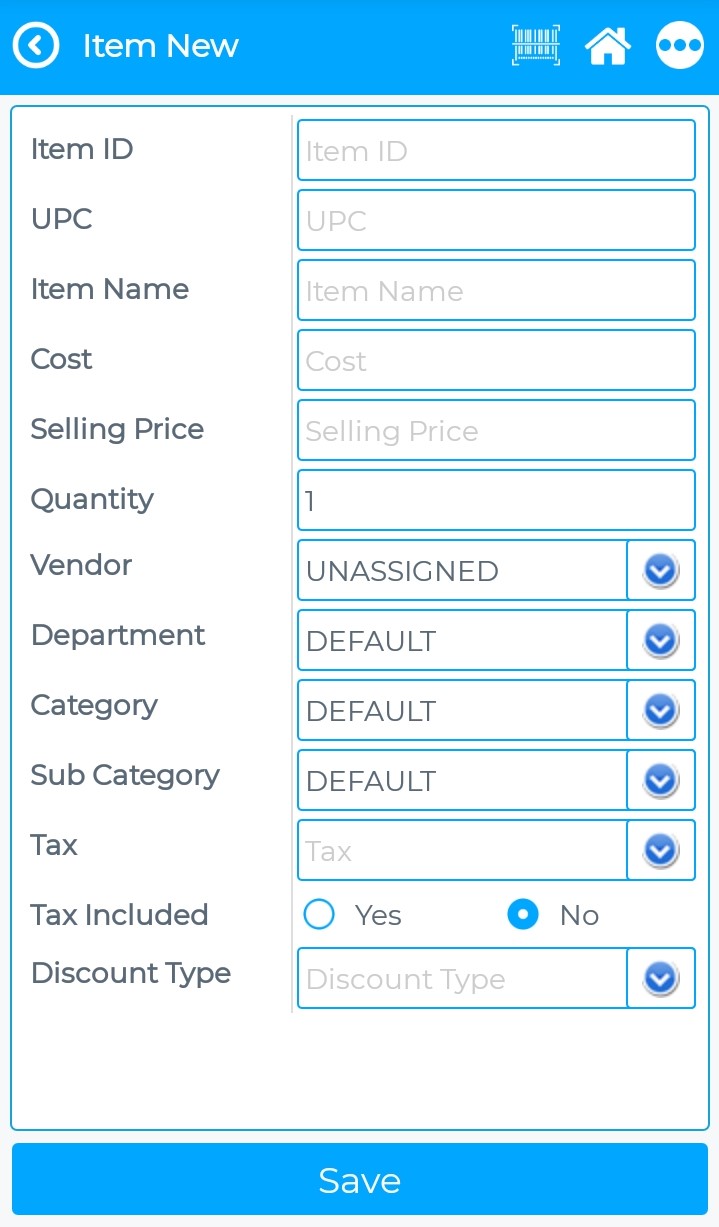Expand the Tax dropdown
Viewport: 719px width, 1227px height.
pyautogui.click(x=661, y=851)
